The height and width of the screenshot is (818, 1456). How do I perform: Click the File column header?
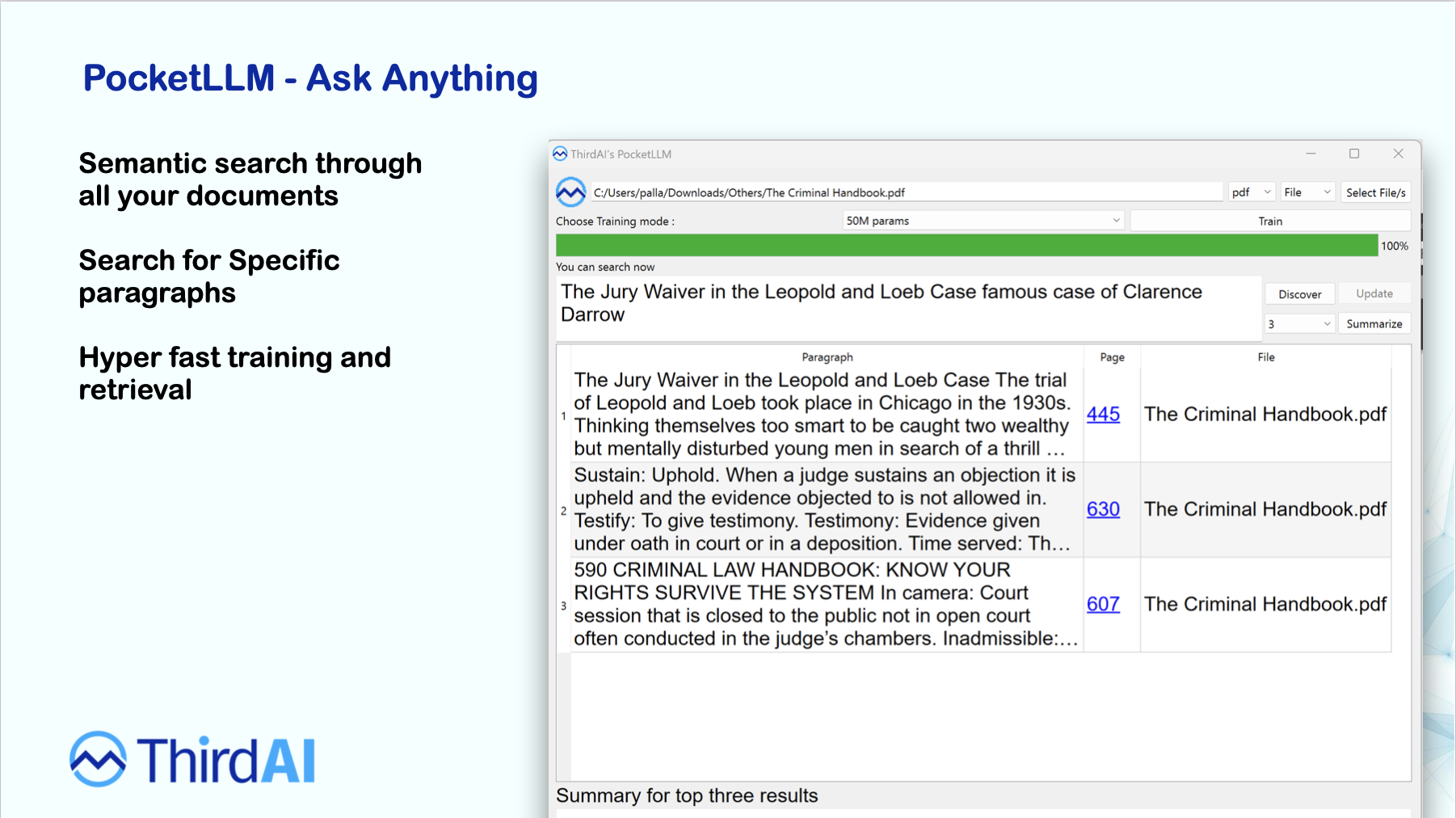coord(1265,356)
